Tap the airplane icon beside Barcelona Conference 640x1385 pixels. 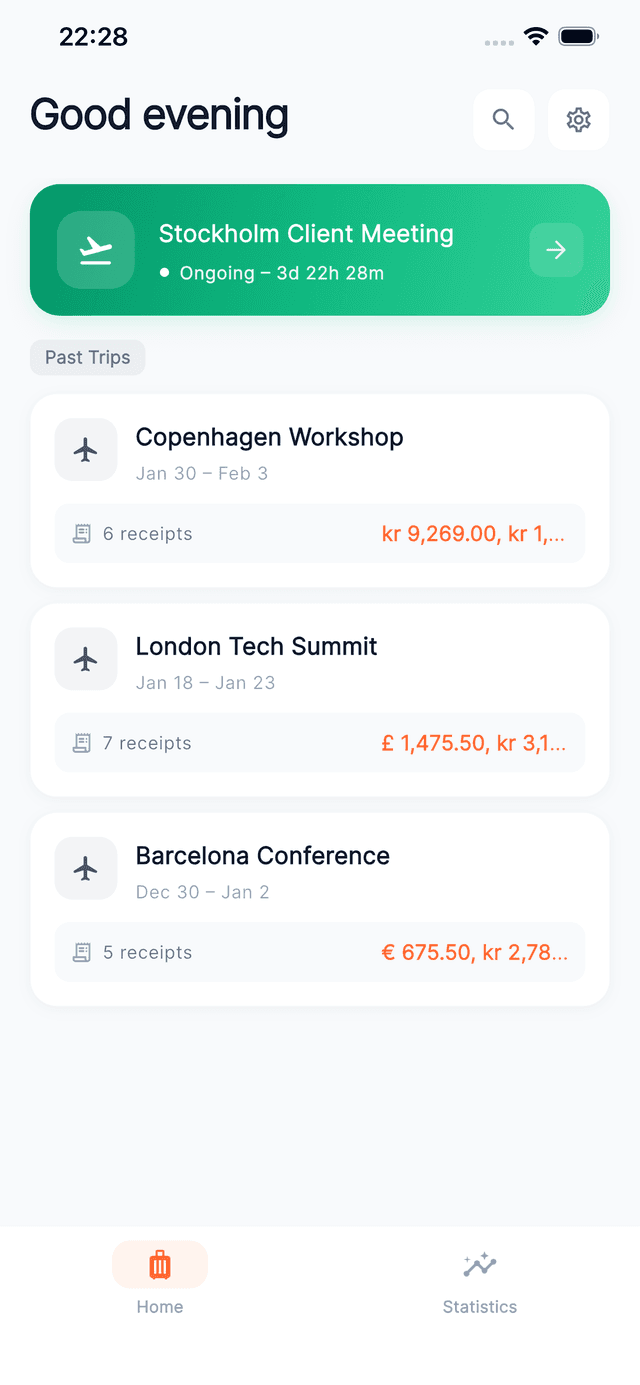tap(86, 868)
